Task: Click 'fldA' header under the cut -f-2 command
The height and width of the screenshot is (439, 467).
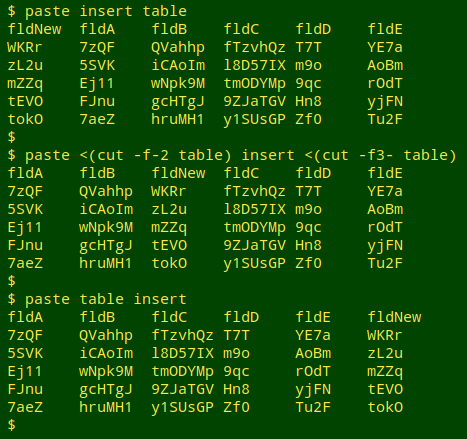Action: pyautogui.click(x=25, y=173)
